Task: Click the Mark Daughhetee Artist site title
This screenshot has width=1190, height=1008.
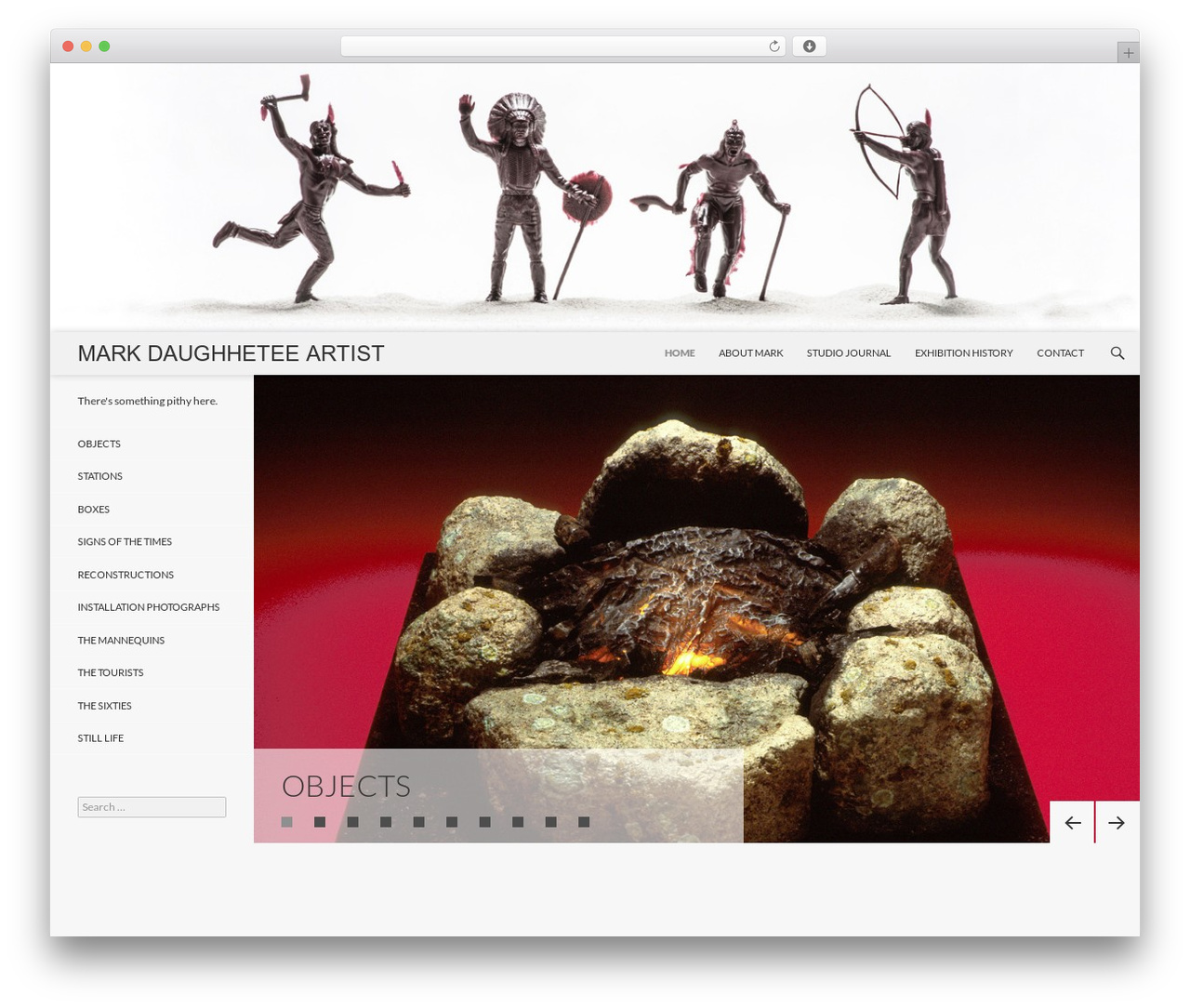Action: tap(231, 353)
